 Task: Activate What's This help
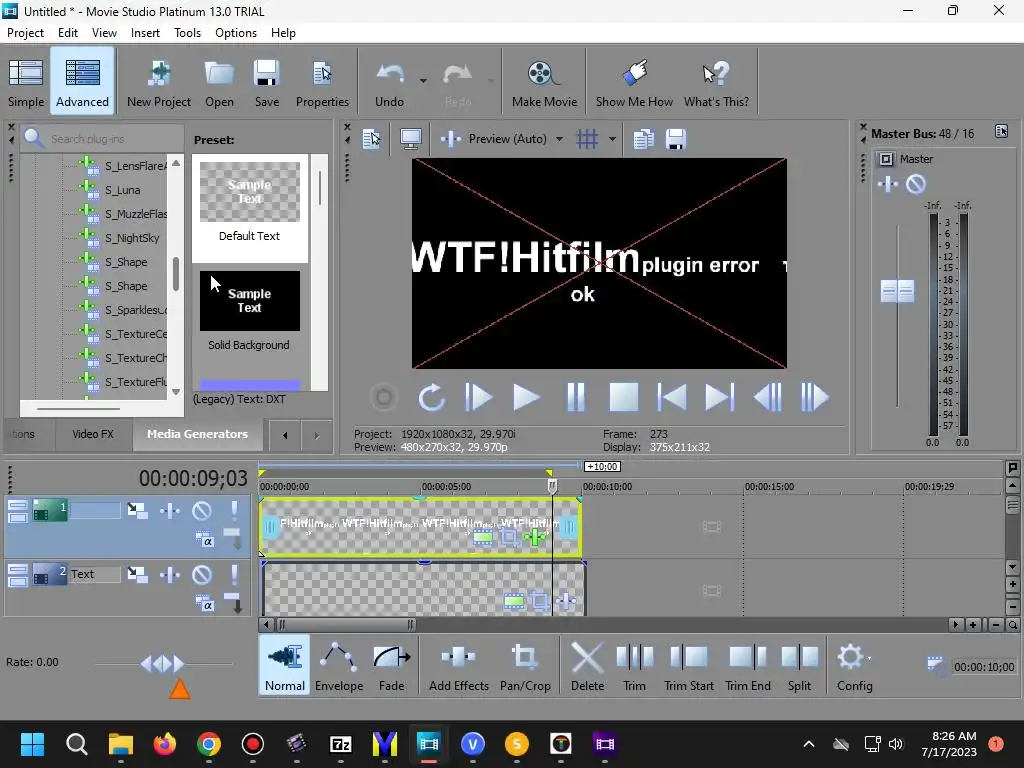tap(716, 82)
